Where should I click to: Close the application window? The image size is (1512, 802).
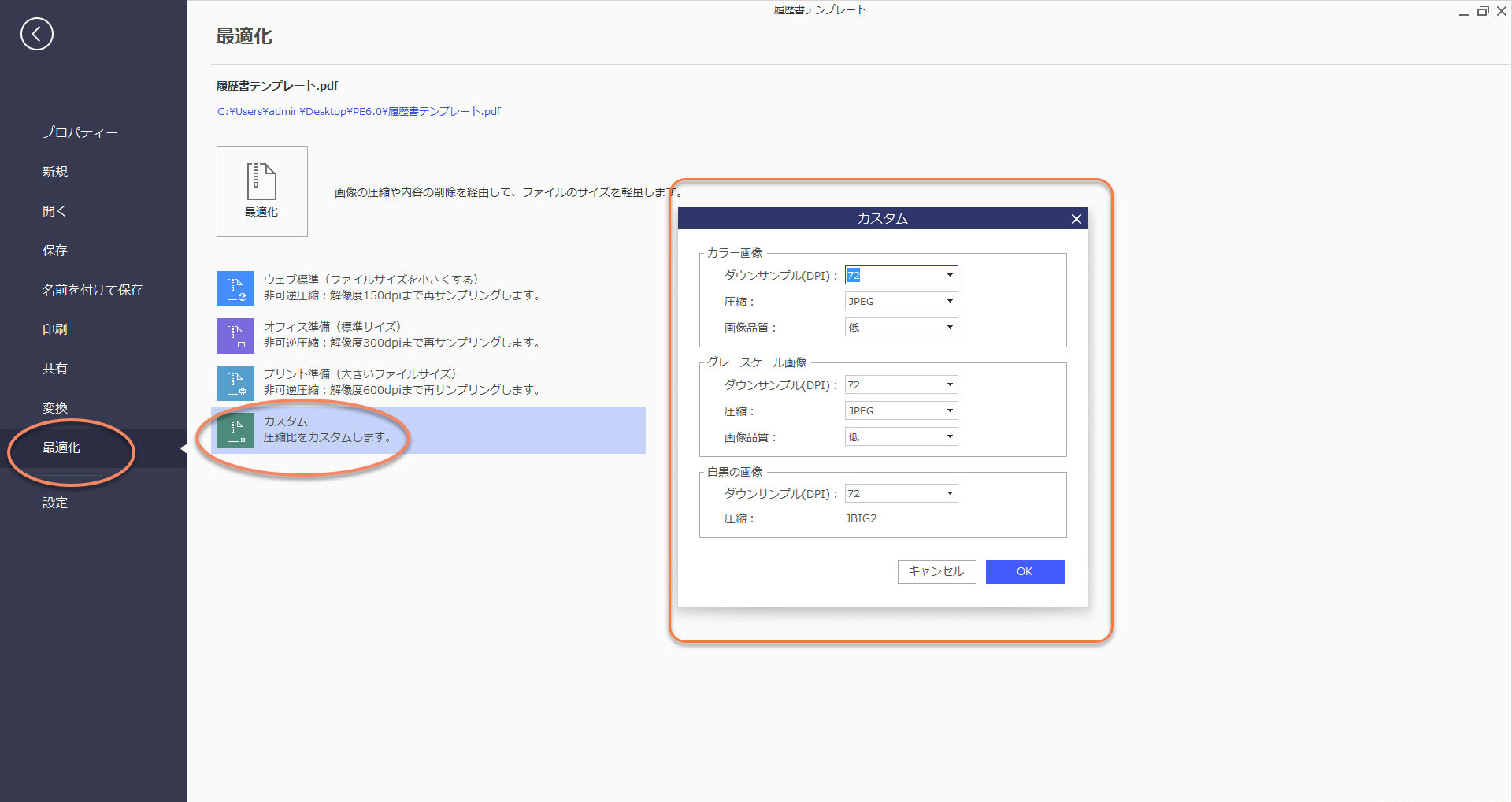(x=1502, y=12)
